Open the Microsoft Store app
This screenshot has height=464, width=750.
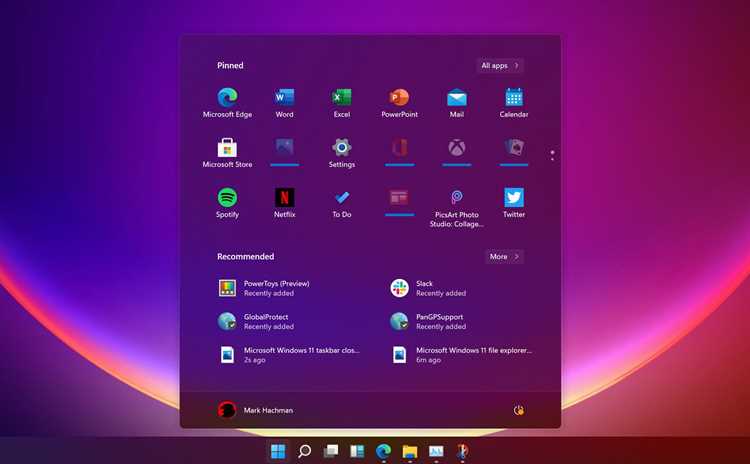pos(227,153)
